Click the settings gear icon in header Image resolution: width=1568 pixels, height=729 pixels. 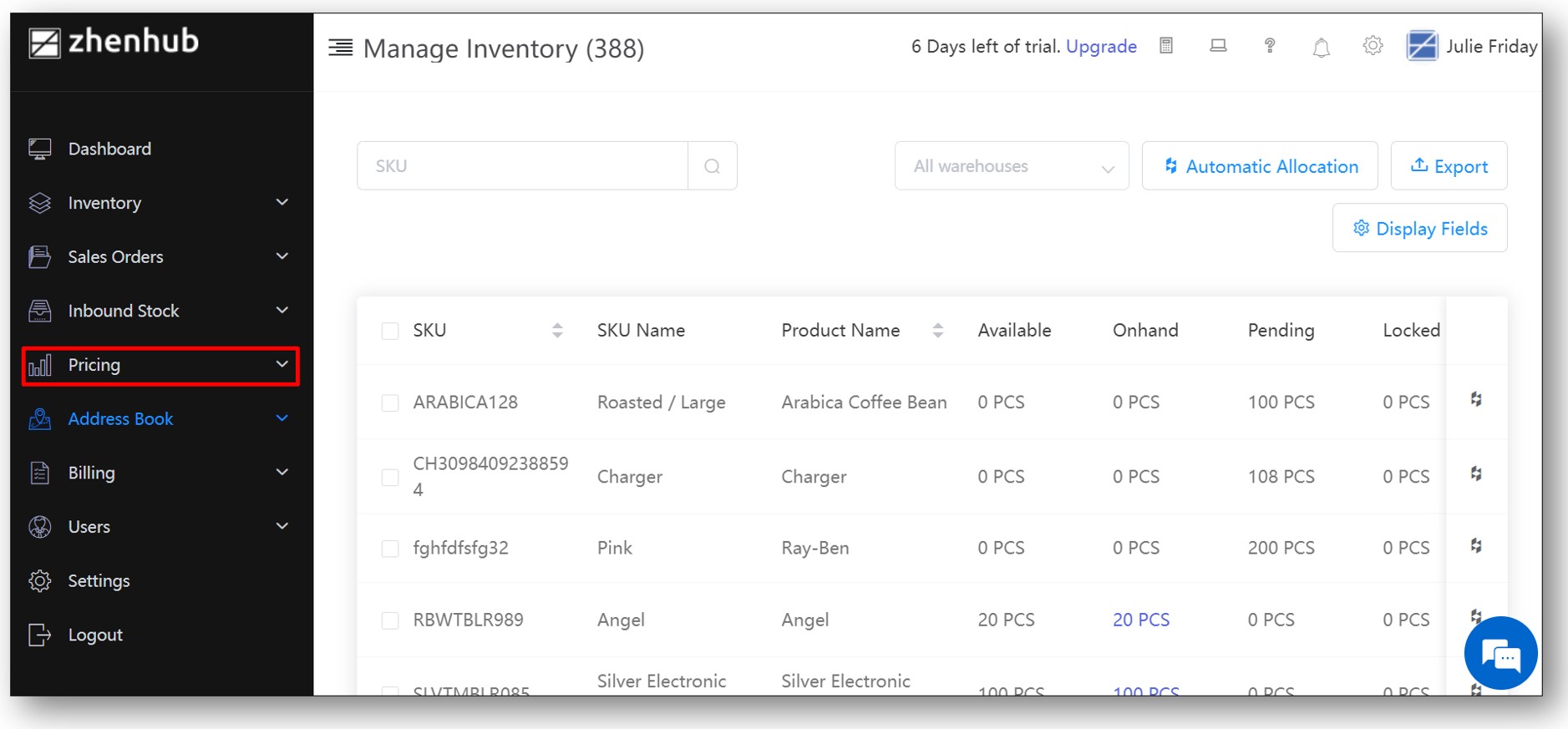(x=1373, y=46)
